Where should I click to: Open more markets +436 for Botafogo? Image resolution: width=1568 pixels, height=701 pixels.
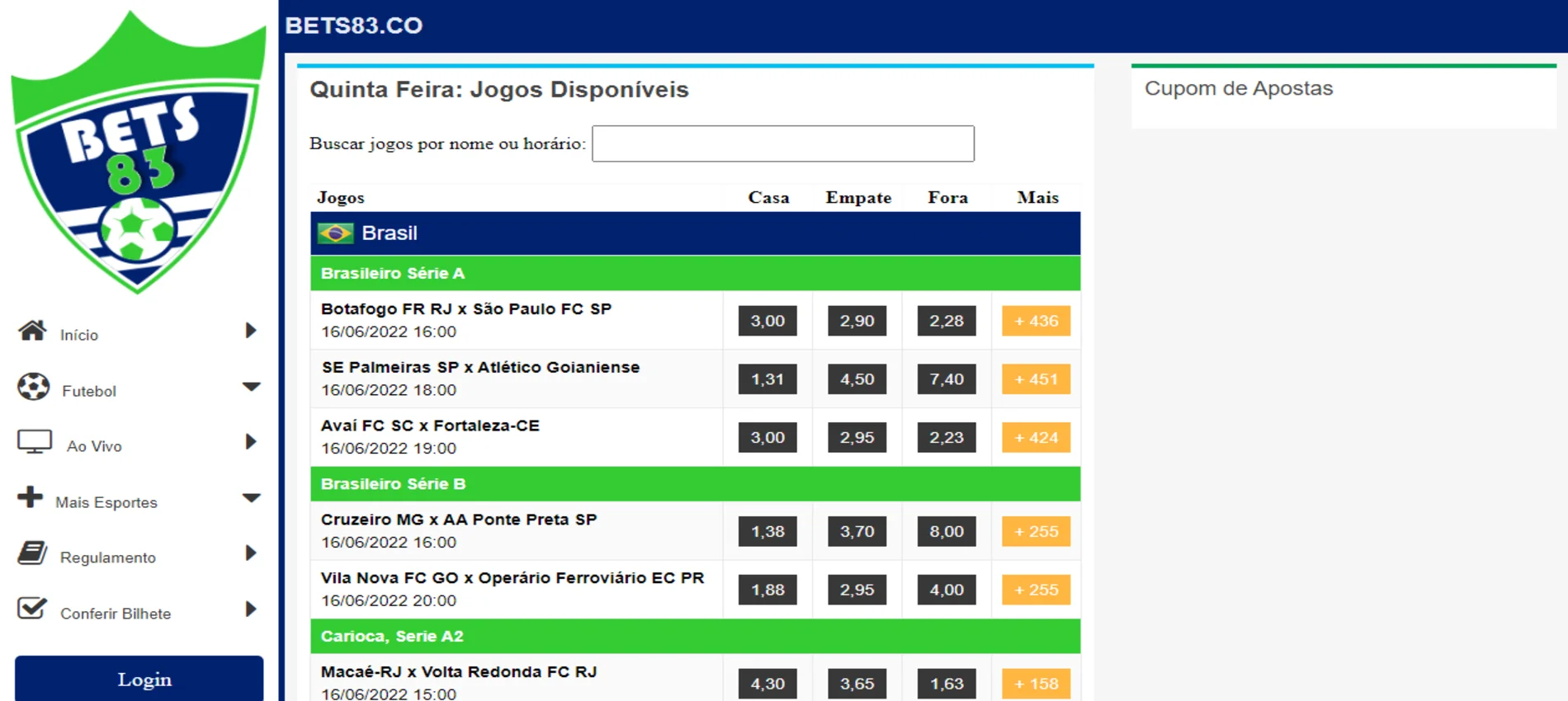pyautogui.click(x=1037, y=321)
